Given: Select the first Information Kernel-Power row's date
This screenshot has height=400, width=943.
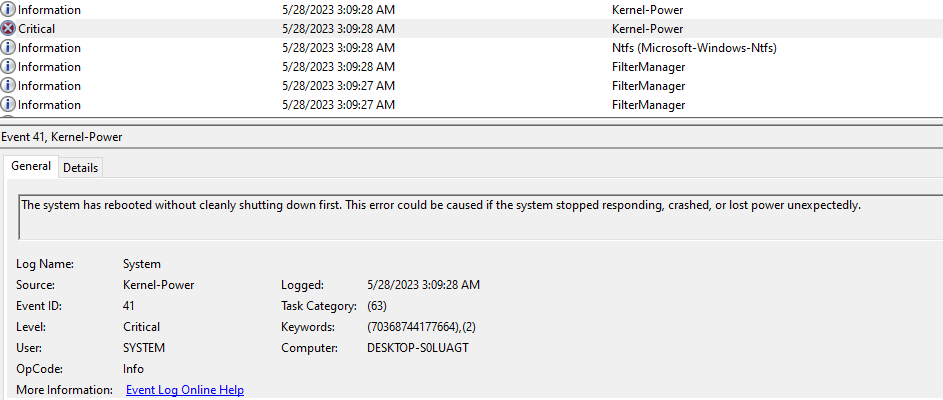Looking at the screenshot, I should 339,10.
